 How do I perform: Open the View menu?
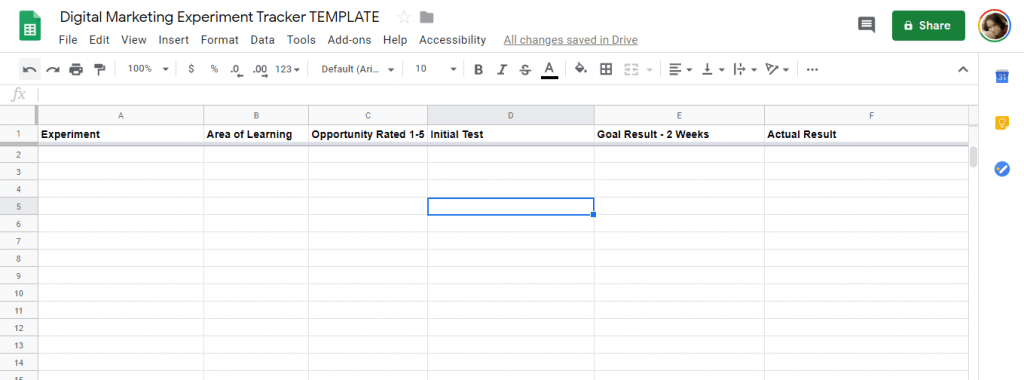coord(134,40)
